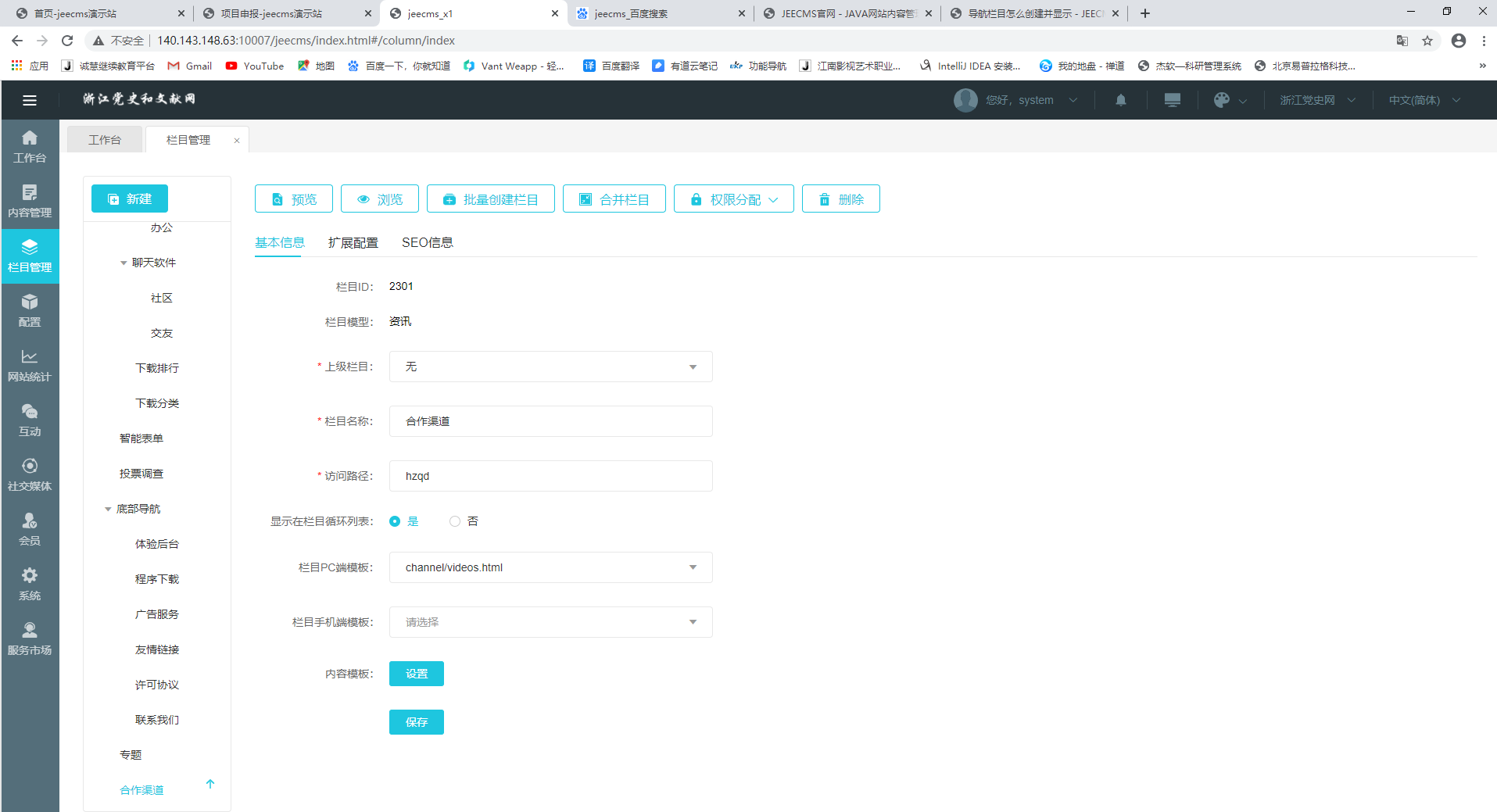1497x812 pixels.
Task: Open the 上级栏目 dropdown
Action: [x=550, y=367]
